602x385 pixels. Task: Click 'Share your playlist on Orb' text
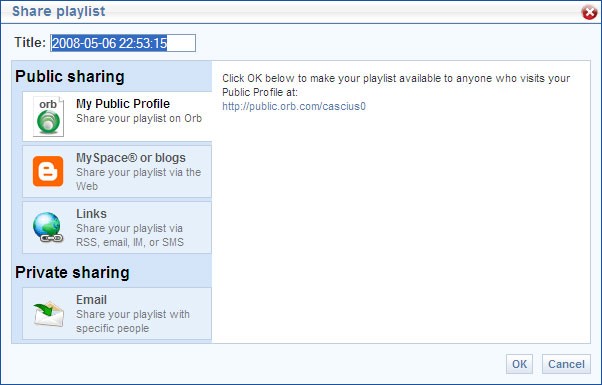[x=139, y=118]
